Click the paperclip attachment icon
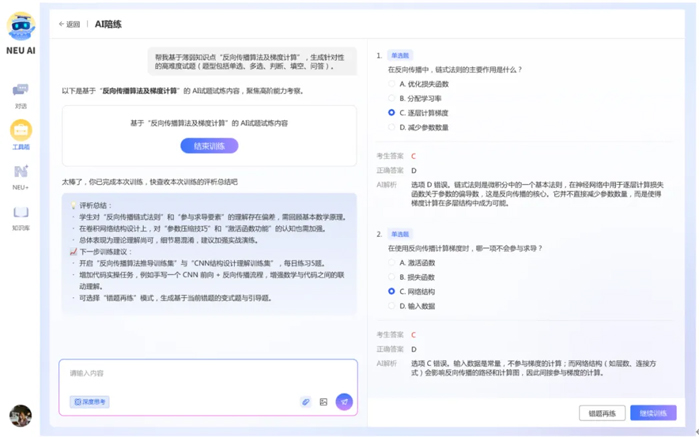 point(306,402)
